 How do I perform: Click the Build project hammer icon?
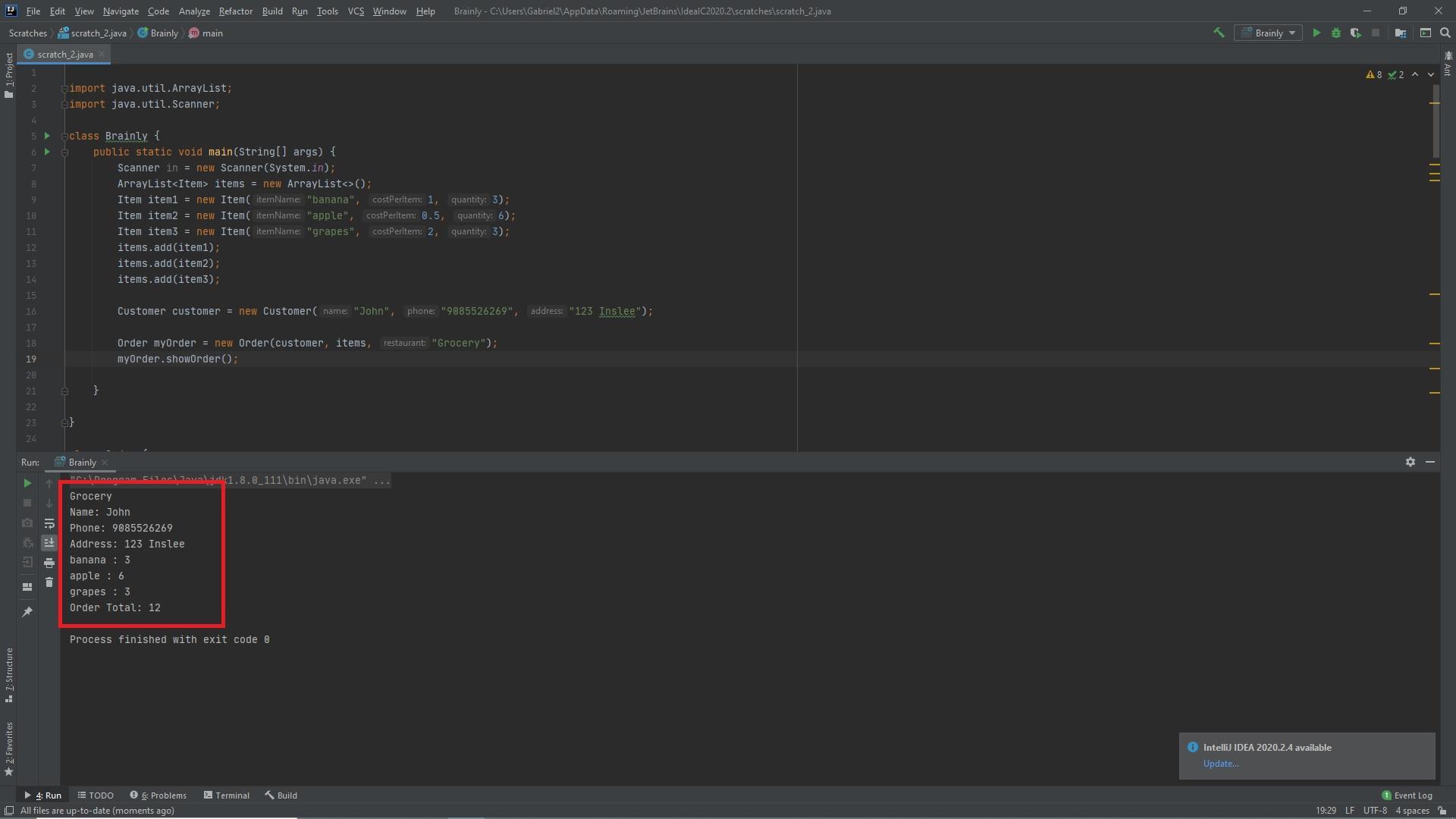pos(1219,33)
